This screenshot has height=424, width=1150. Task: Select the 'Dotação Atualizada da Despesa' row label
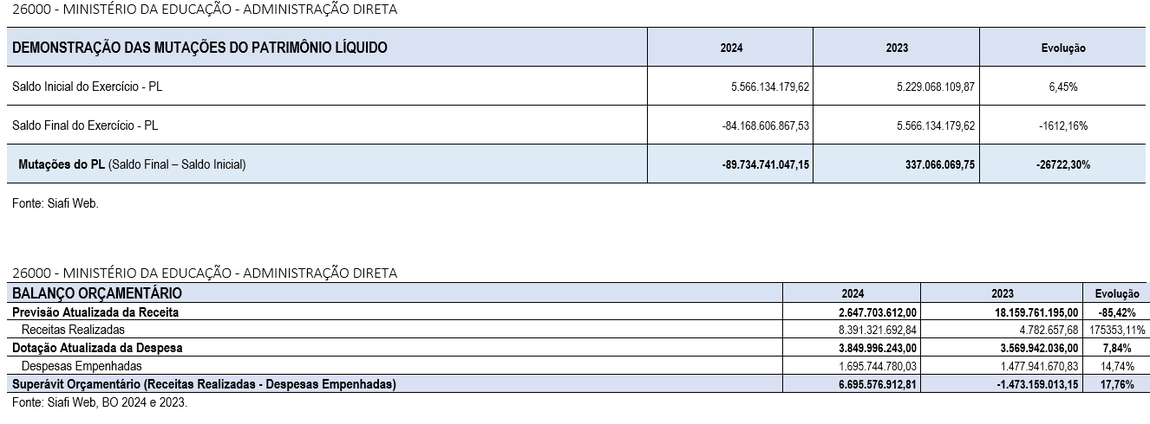point(96,348)
